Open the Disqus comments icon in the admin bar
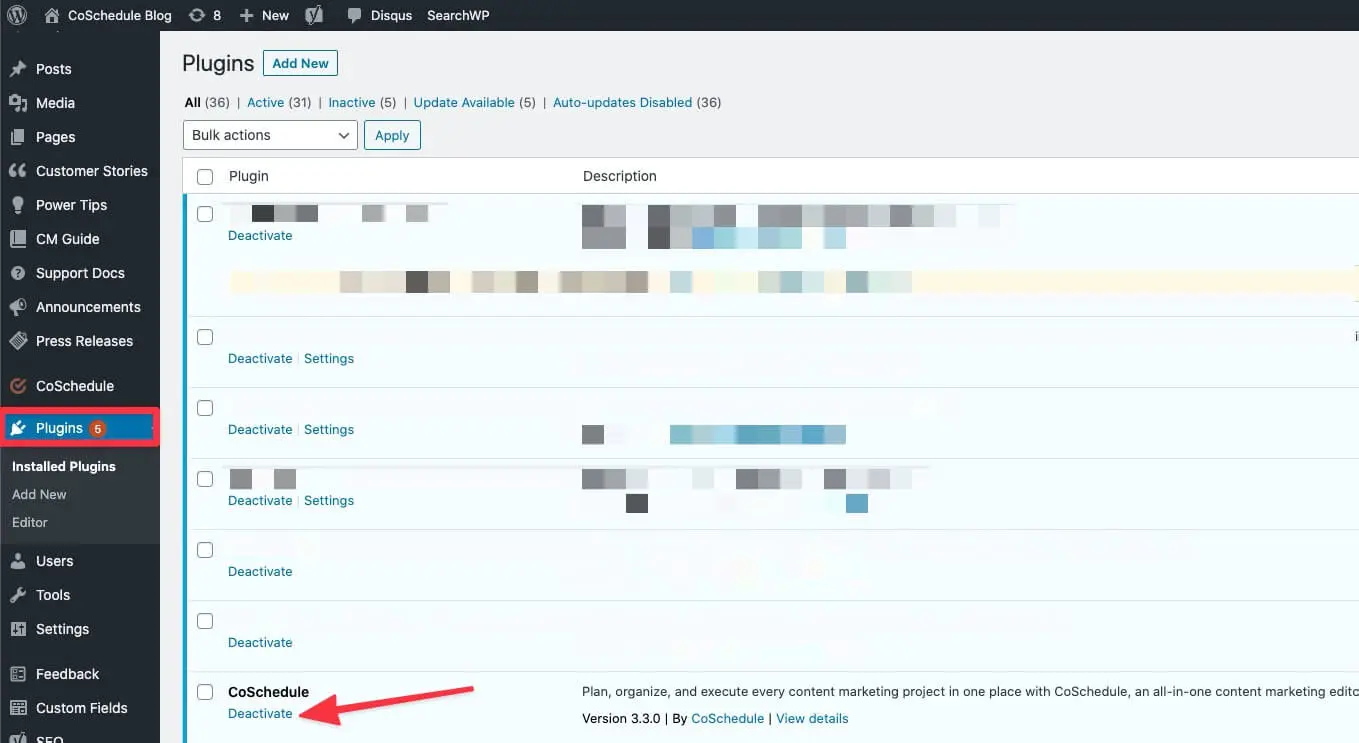1359x743 pixels. tap(354, 15)
